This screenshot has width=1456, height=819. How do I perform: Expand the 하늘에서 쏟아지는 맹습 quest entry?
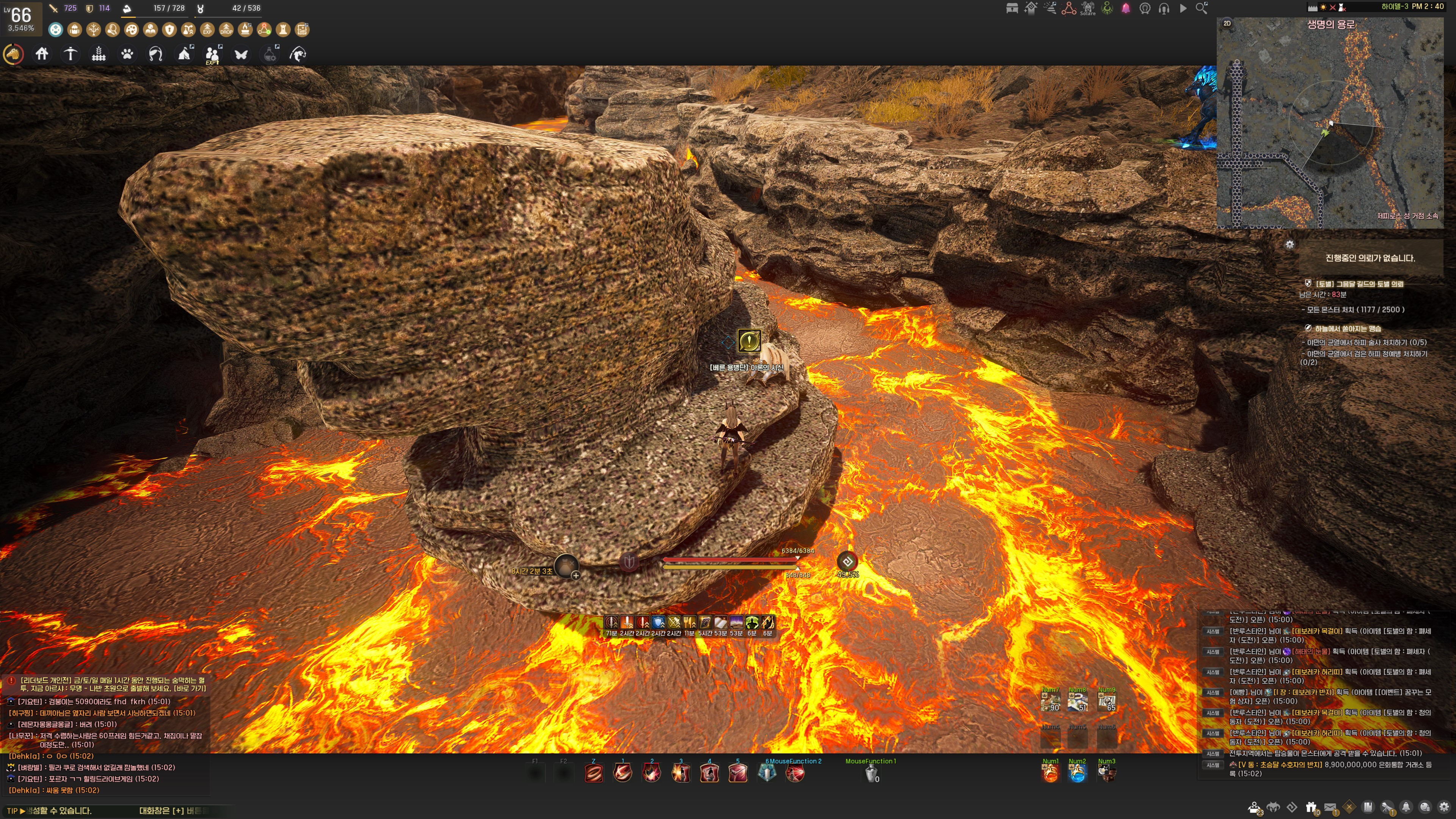click(x=1348, y=328)
